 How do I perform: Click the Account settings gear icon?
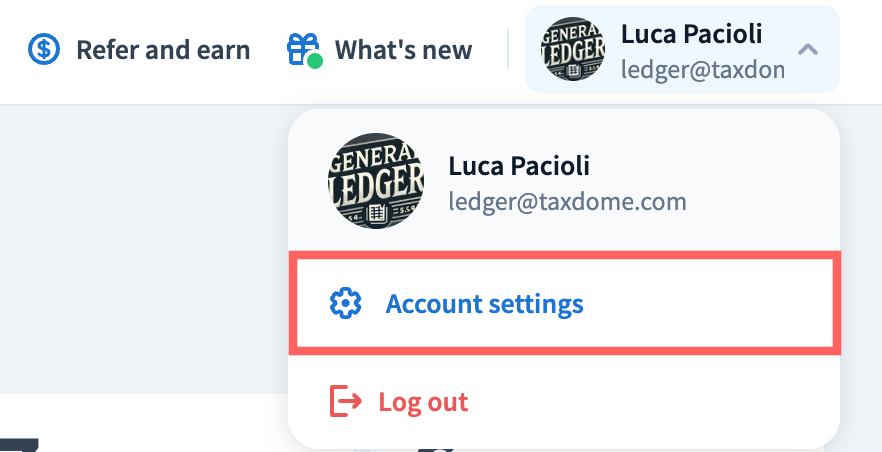(x=345, y=303)
